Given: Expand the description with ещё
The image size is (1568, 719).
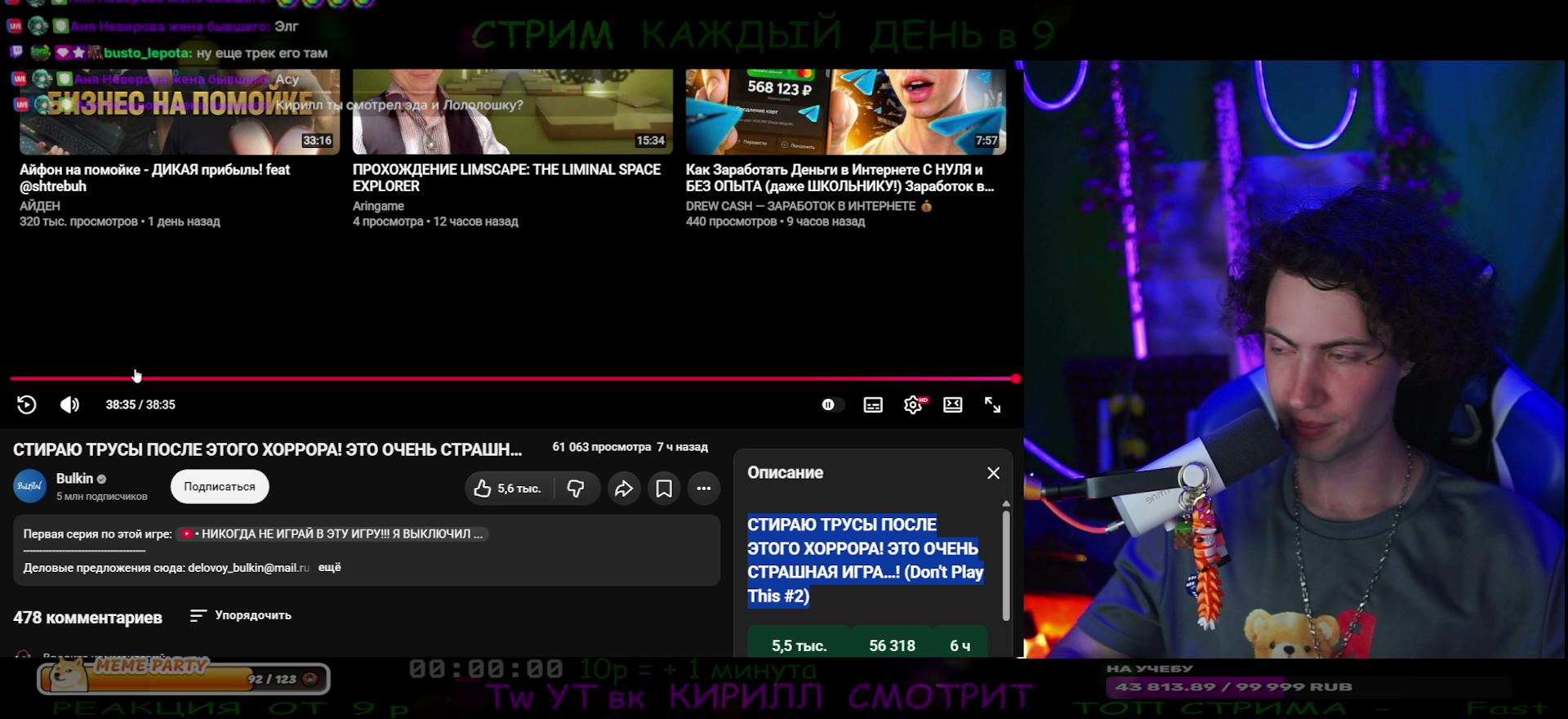Looking at the screenshot, I should (x=329, y=567).
